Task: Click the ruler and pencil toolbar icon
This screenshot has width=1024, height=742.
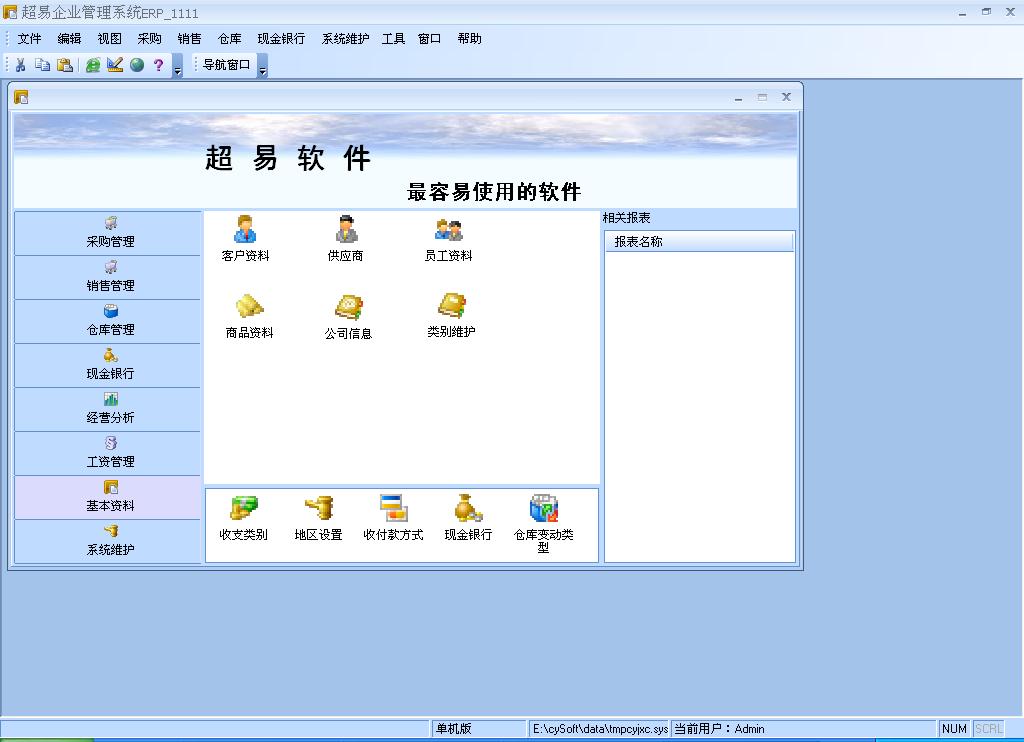Action: tap(115, 65)
